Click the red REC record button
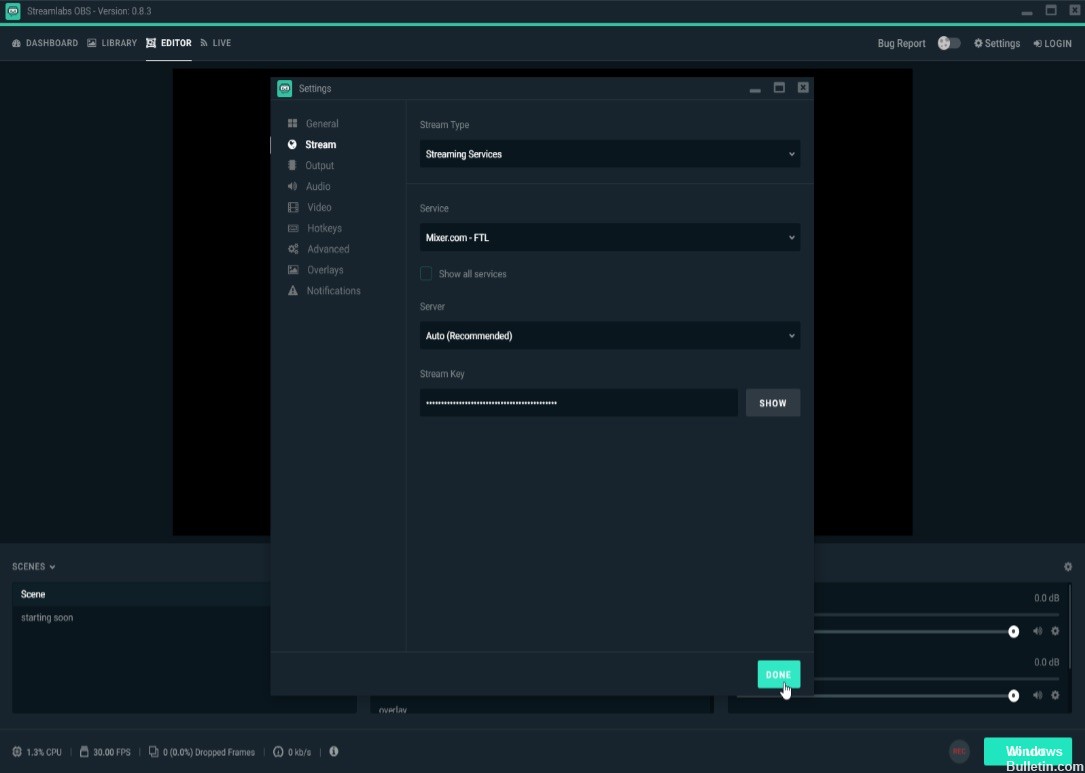 [959, 751]
